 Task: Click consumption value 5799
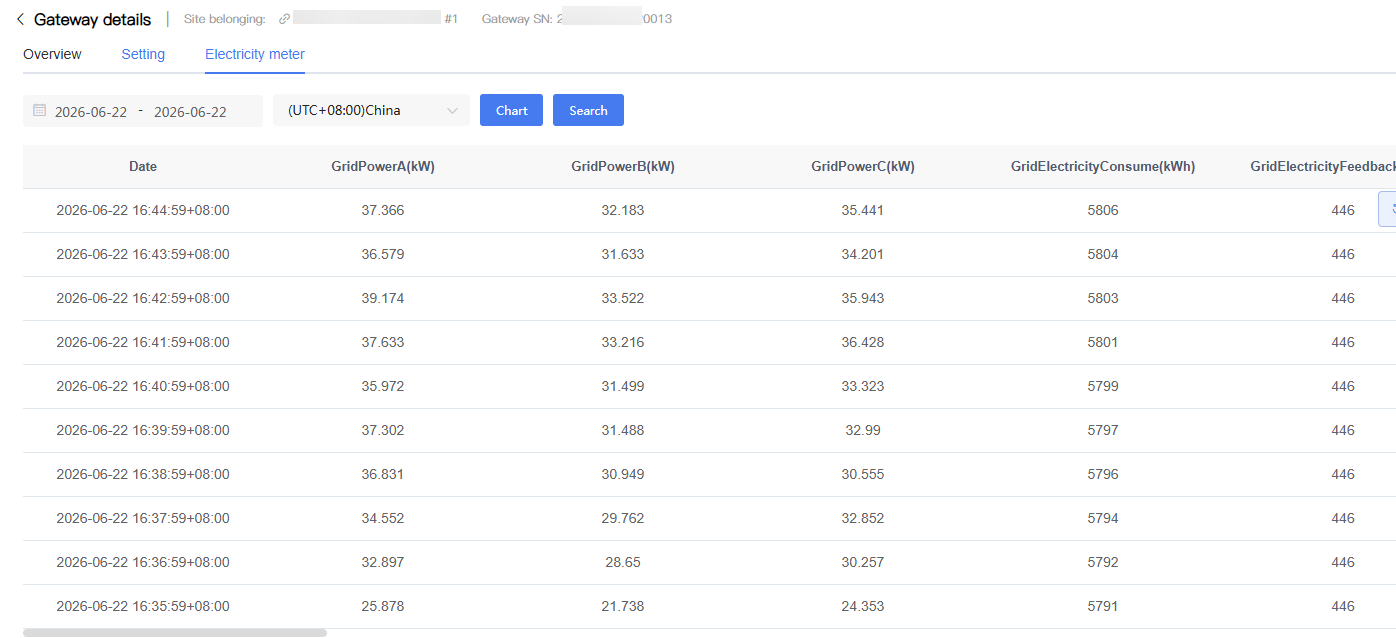1103,387
